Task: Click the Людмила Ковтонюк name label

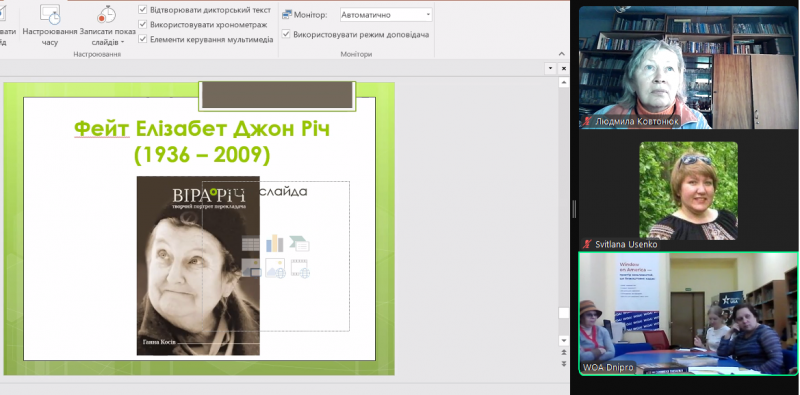Action: (636, 122)
